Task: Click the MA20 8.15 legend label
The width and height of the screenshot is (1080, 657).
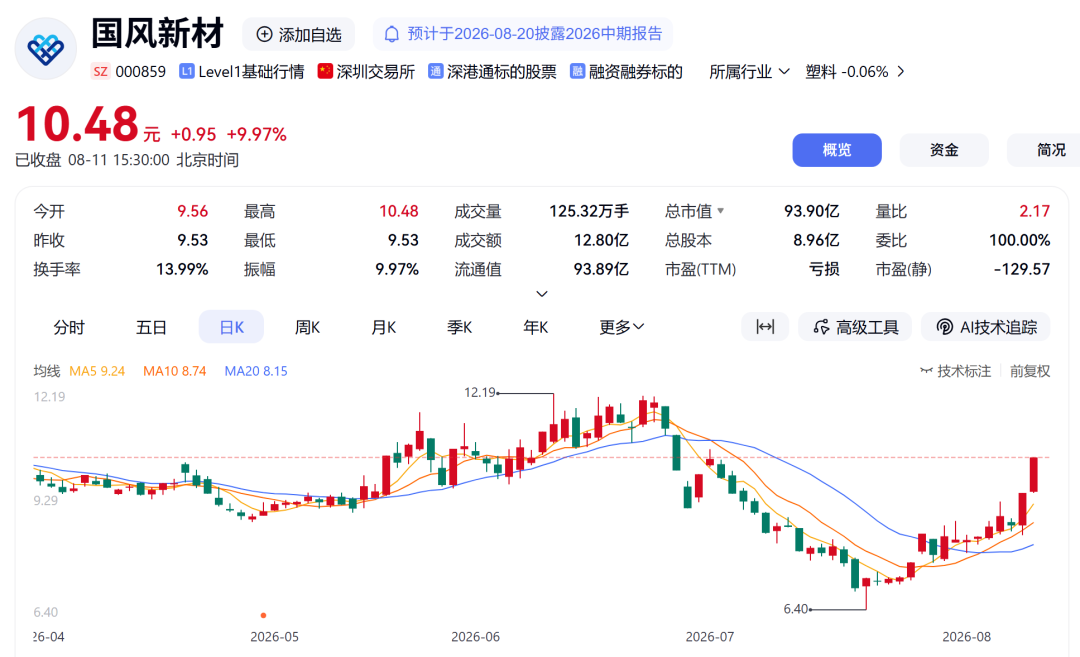Action: point(256,371)
